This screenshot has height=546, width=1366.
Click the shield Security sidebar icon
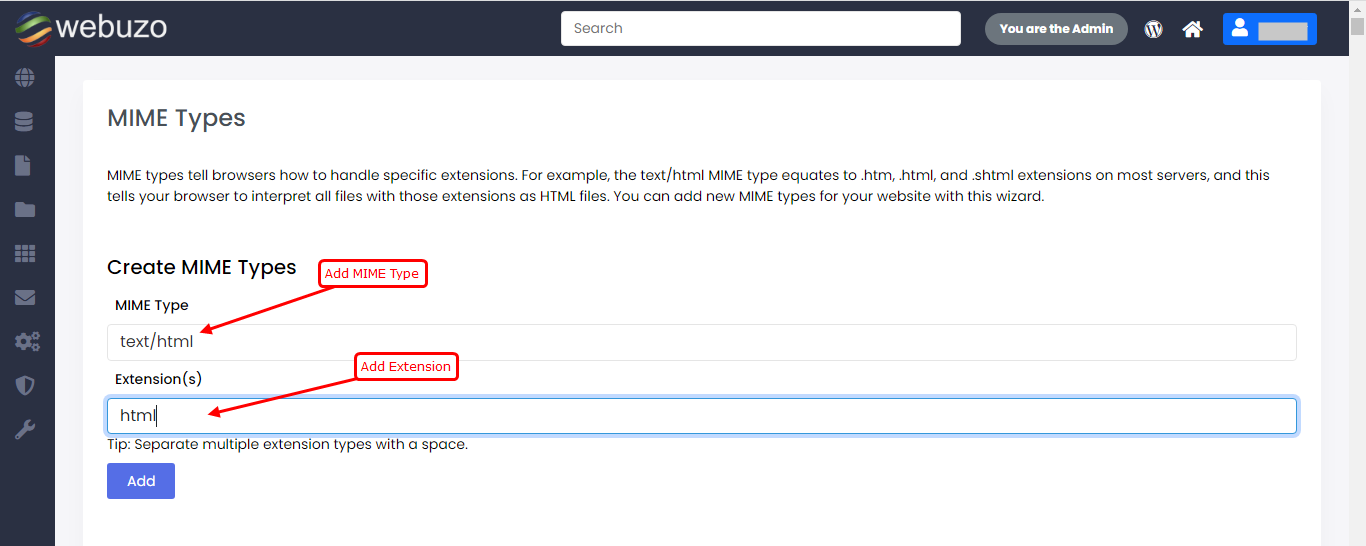(25, 386)
